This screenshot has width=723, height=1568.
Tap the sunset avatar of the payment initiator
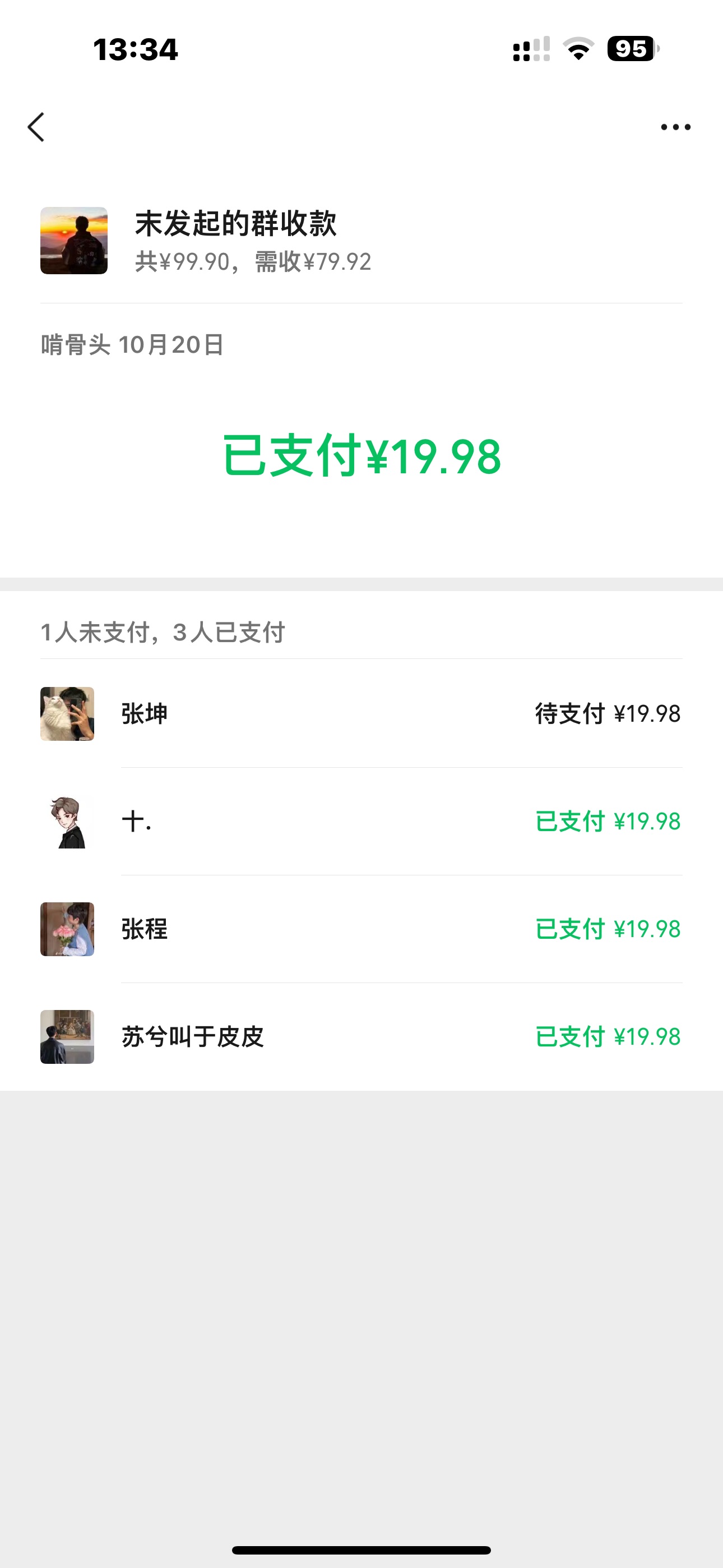[x=73, y=241]
